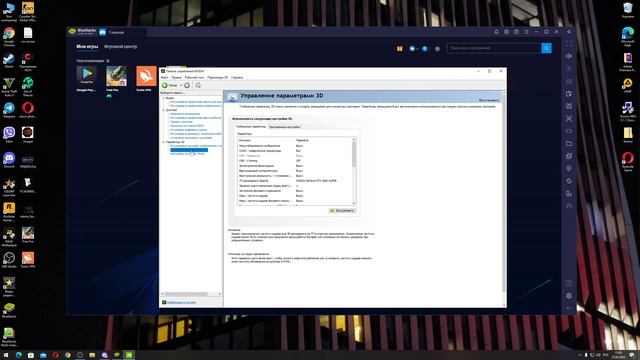The width and height of the screenshot is (640, 360).
Task: Click the forward navigation arrow in NVIDIA toolbar
Action: (187, 85)
